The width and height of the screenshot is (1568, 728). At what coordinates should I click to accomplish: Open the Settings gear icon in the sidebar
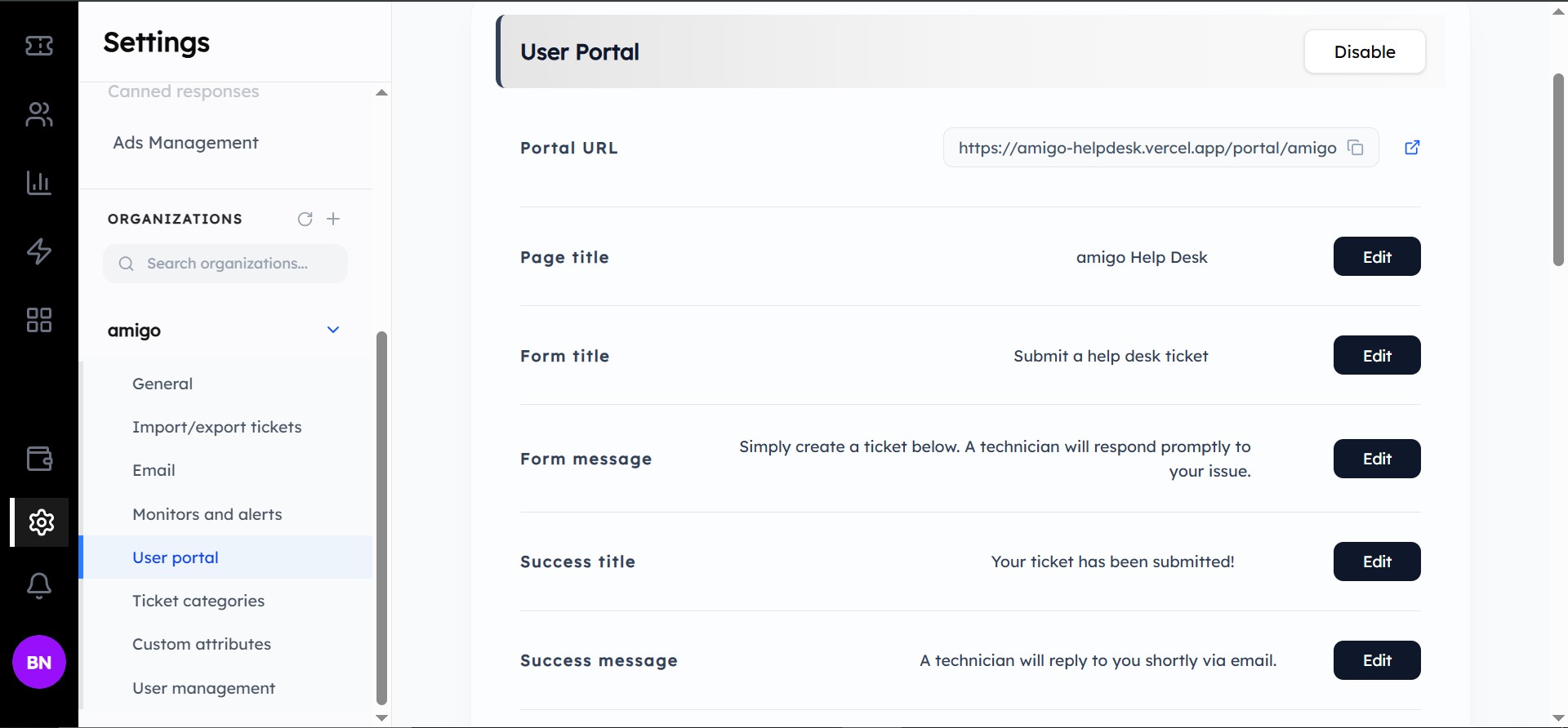click(x=38, y=522)
